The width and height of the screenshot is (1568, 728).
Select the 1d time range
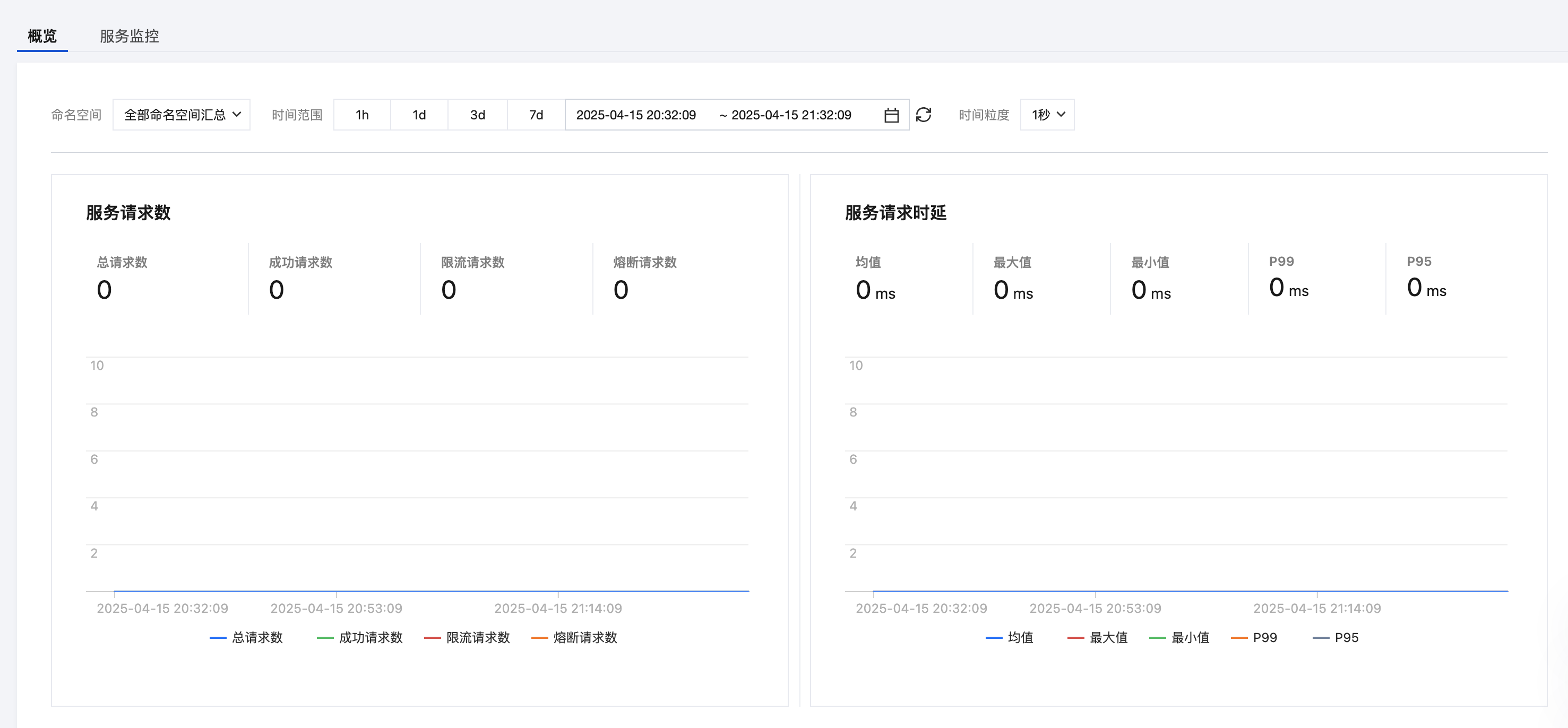(x=419, y=115)
